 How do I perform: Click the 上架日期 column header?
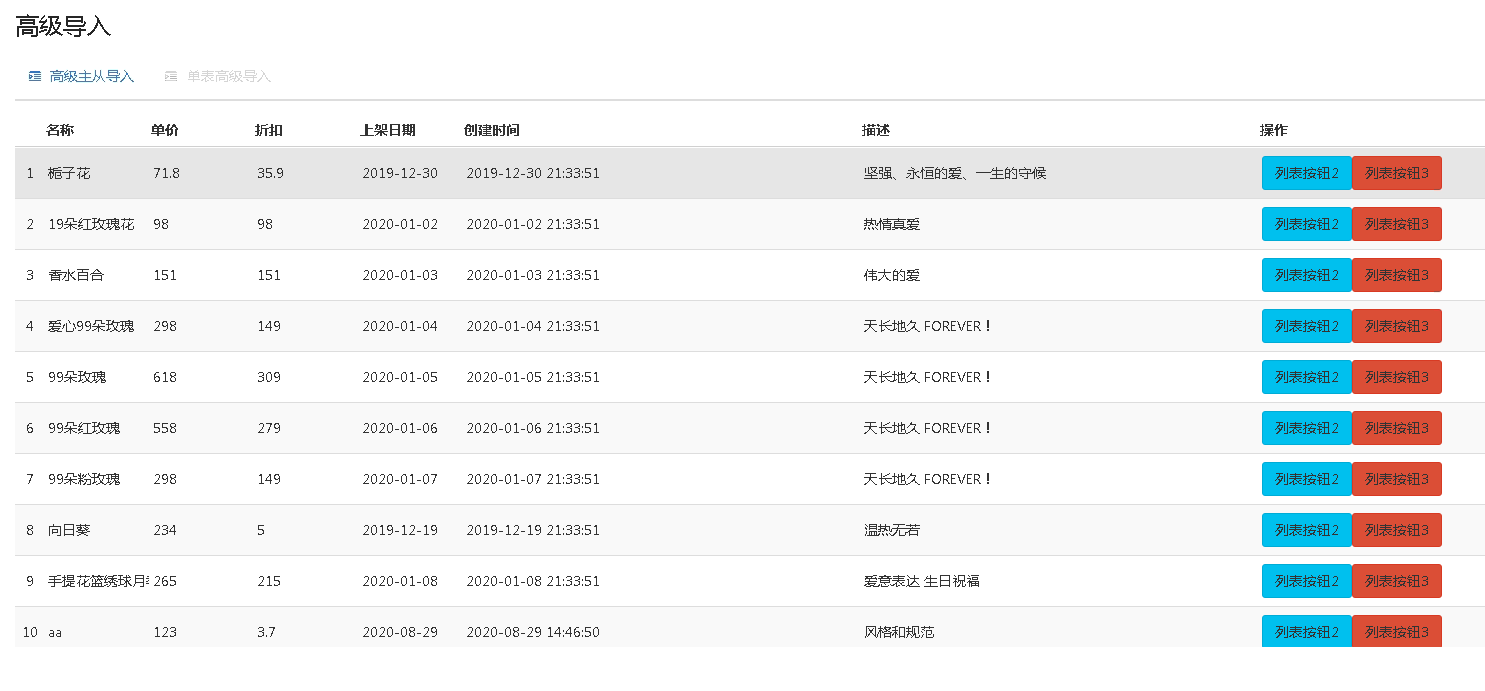(x=388, y=130)
